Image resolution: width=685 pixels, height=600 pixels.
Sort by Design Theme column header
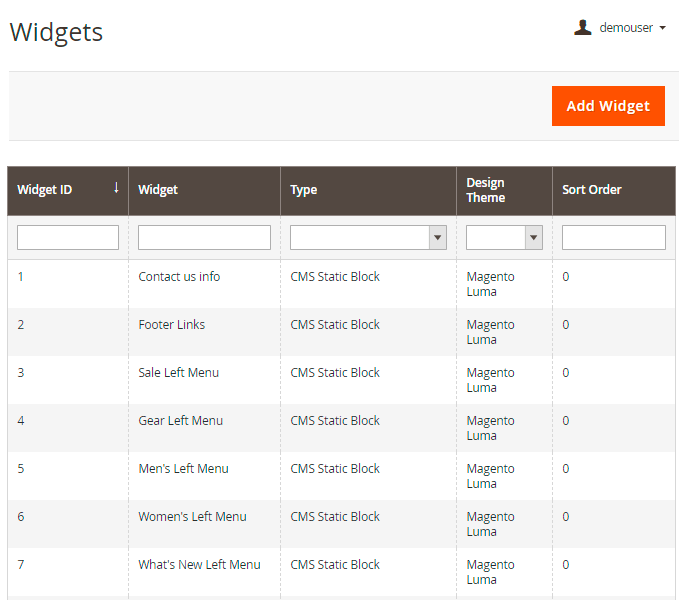click(485, 190)
